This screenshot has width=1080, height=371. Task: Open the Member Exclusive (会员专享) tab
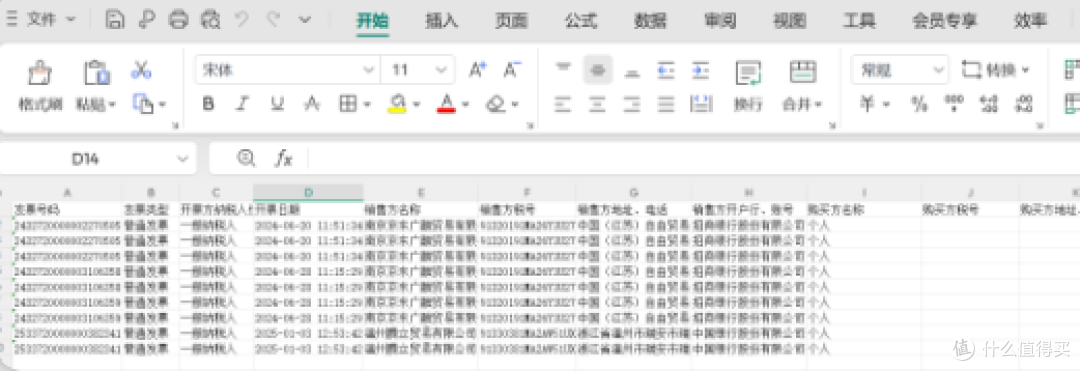(944, 20)
